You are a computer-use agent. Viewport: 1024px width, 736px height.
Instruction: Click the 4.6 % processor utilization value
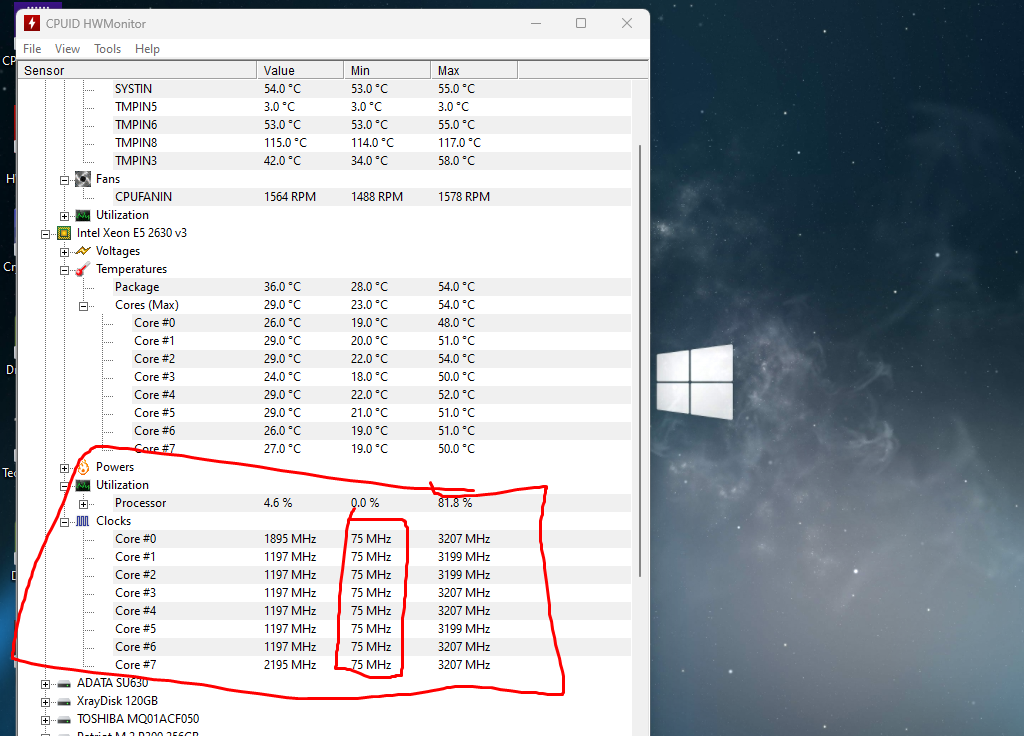click(278, 503)
